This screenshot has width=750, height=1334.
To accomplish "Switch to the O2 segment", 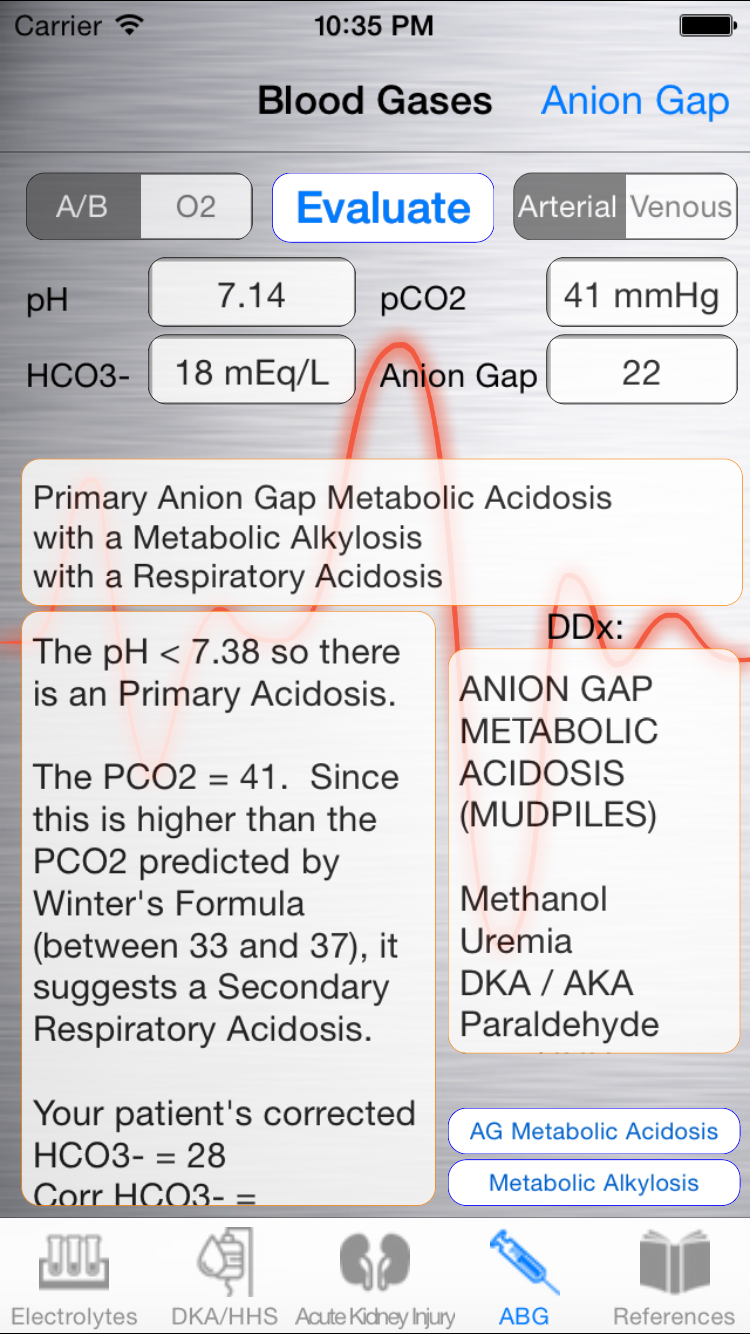I will point(196,207).
